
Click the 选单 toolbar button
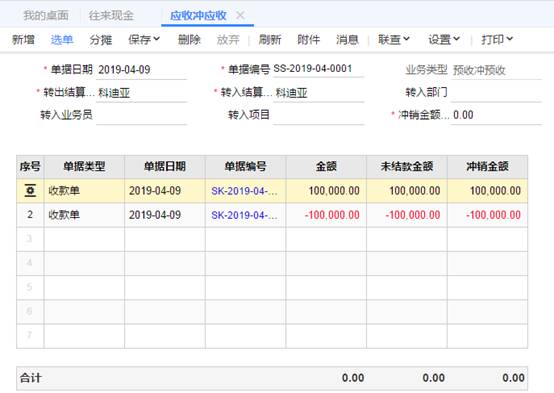click(x=62, y=39)
